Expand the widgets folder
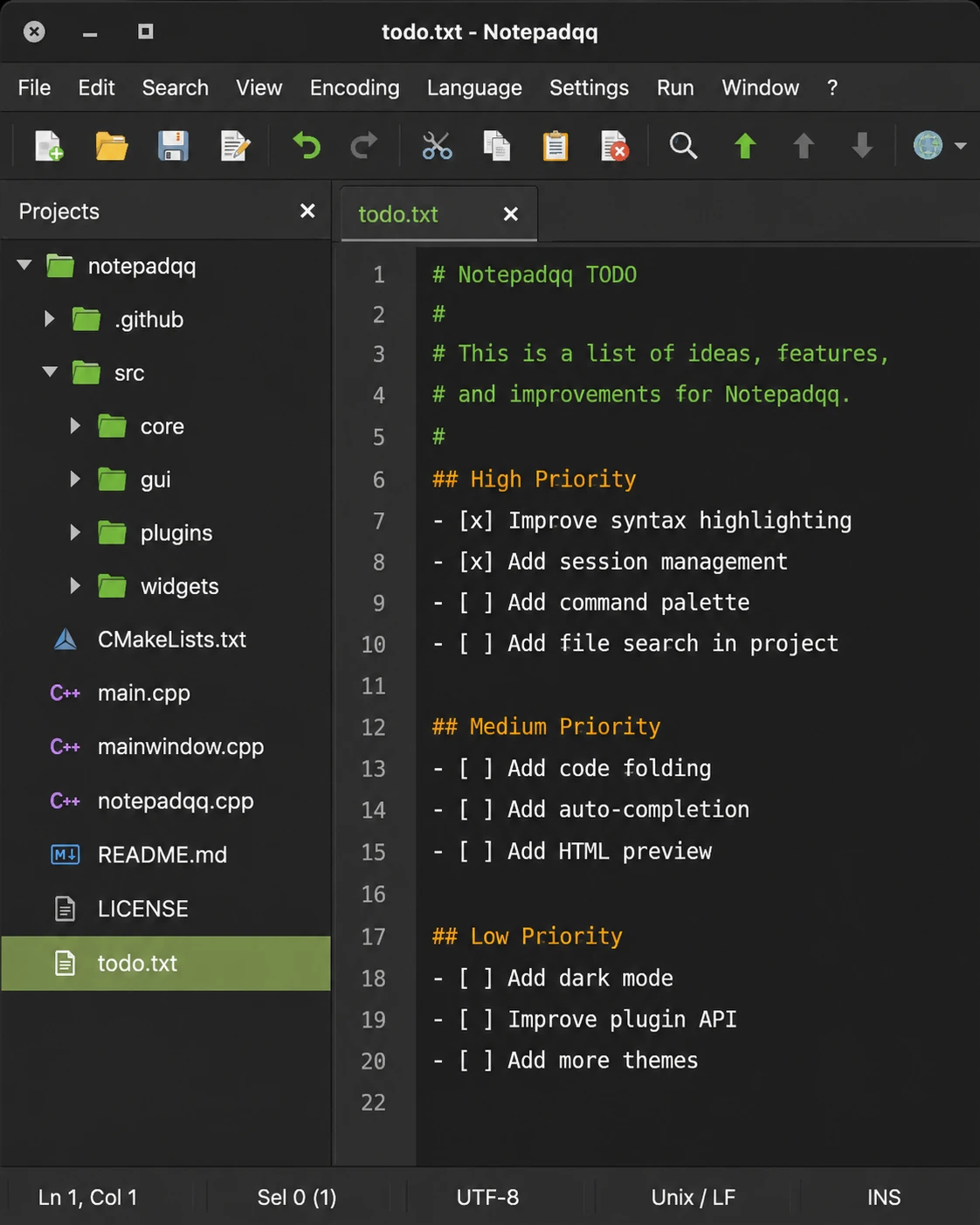The height and width of the screenshot is (1225, 980). [75, 585]
